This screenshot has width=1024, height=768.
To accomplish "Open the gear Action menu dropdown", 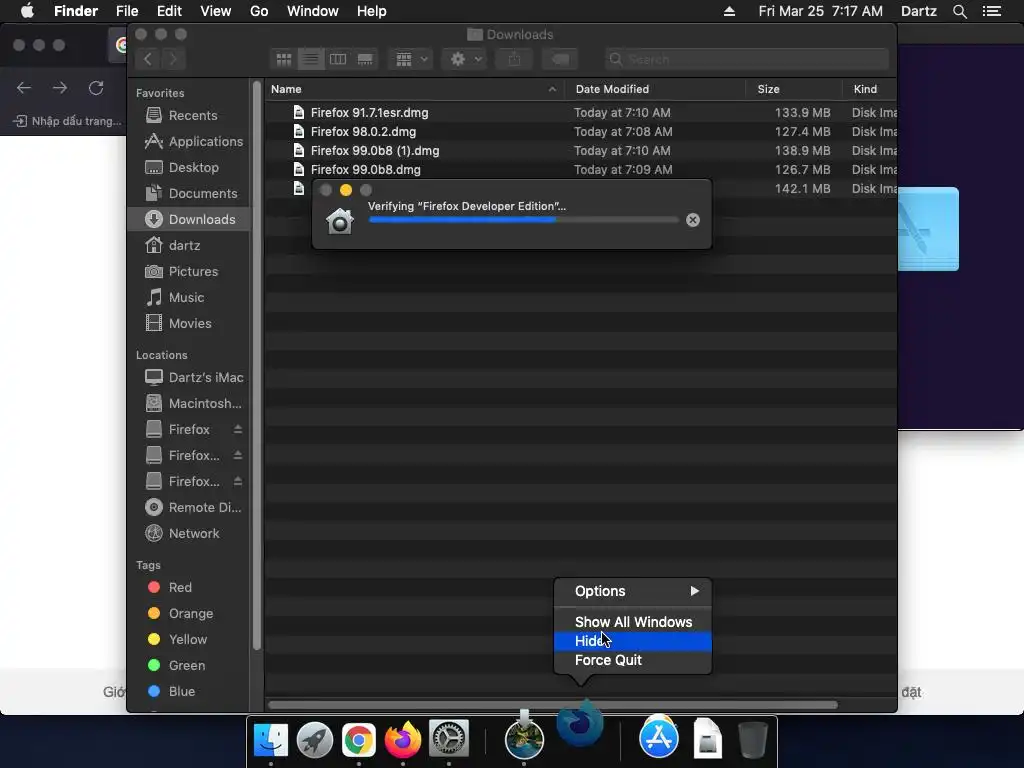I will pos(466,59).
